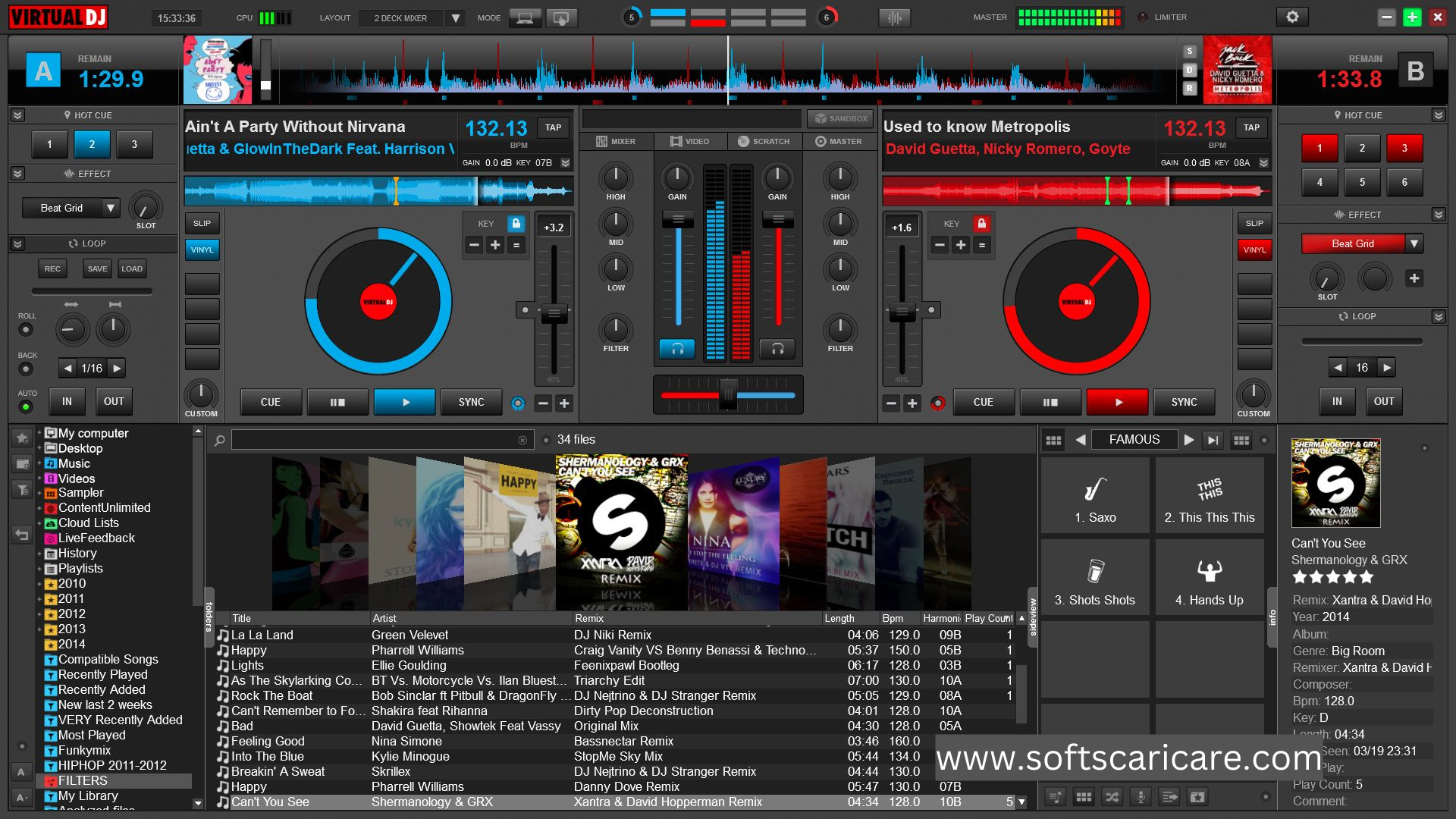This screenshot has height=819, width=1456.
Task: Click deck B volume fader handle
Action: (777, 221)
